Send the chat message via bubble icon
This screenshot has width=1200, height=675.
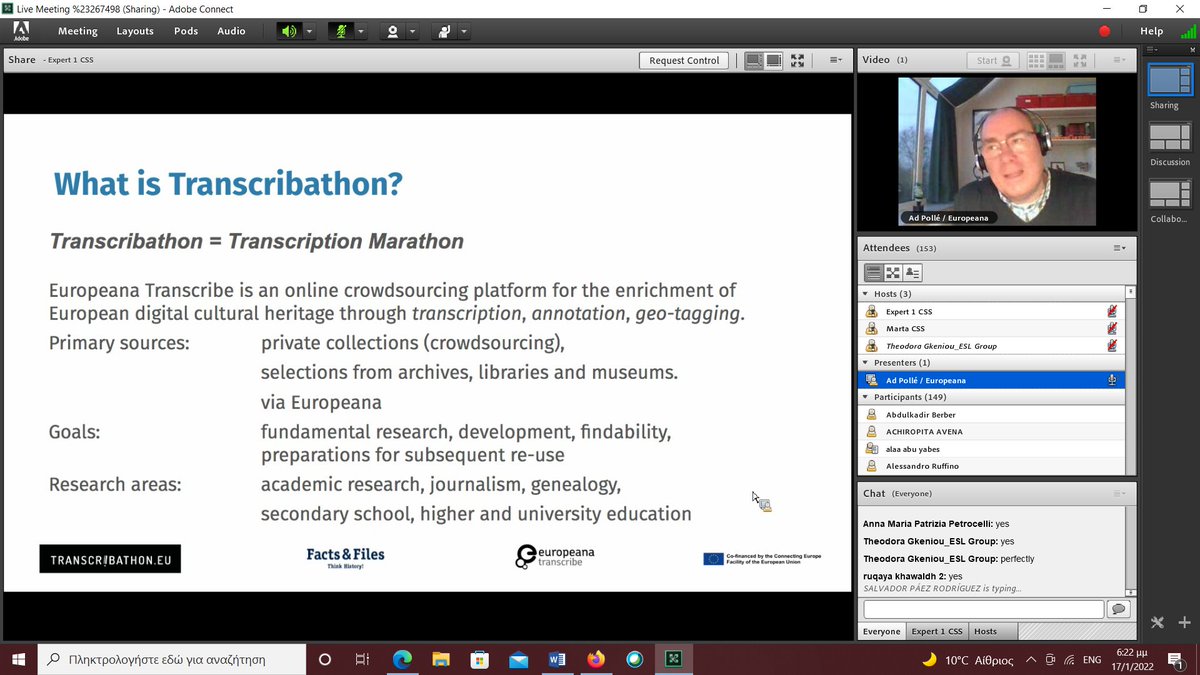pyautogui.click(x=1118, y=608)
